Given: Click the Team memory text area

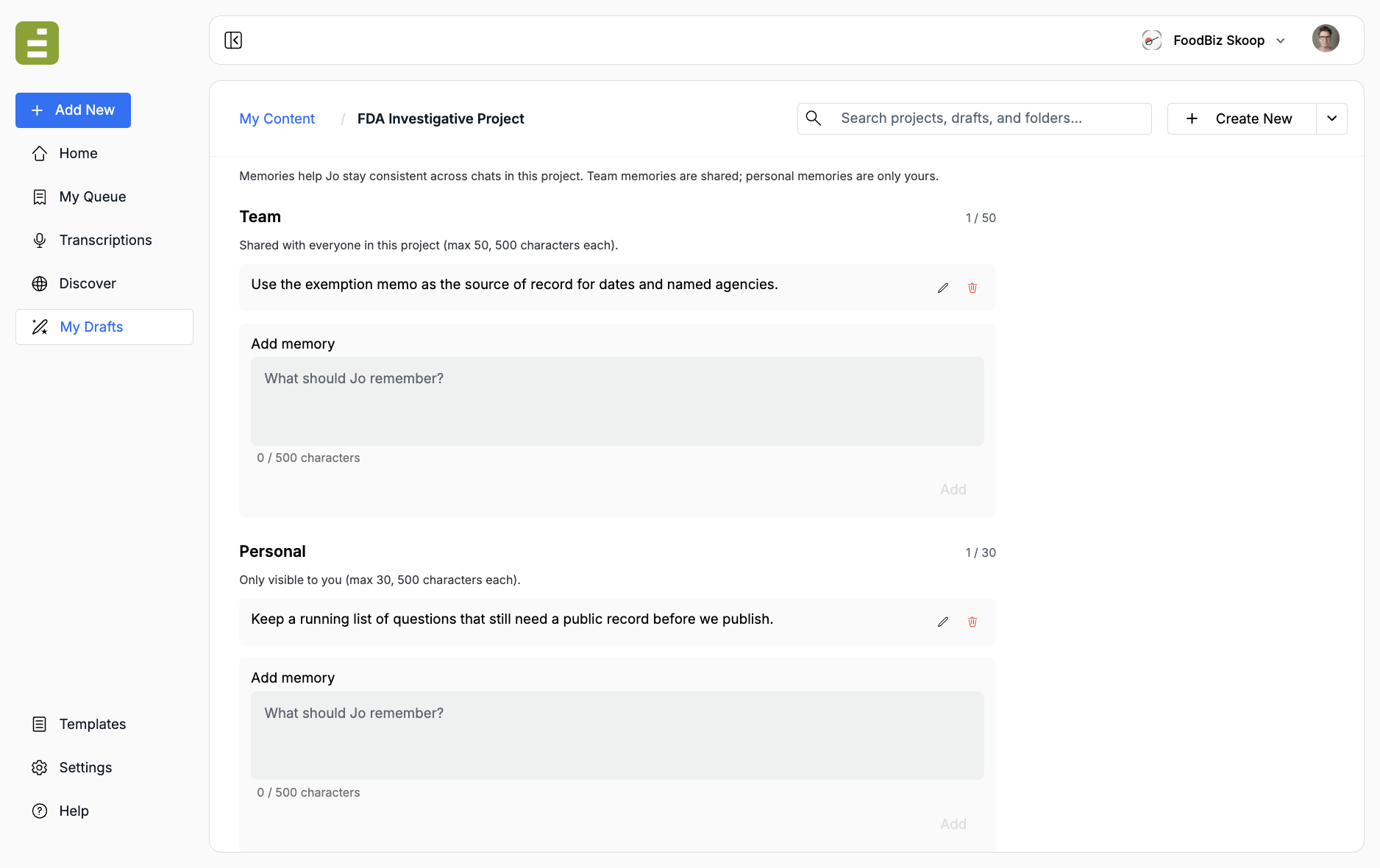Looking at the screenshot, I should (617, 401).
